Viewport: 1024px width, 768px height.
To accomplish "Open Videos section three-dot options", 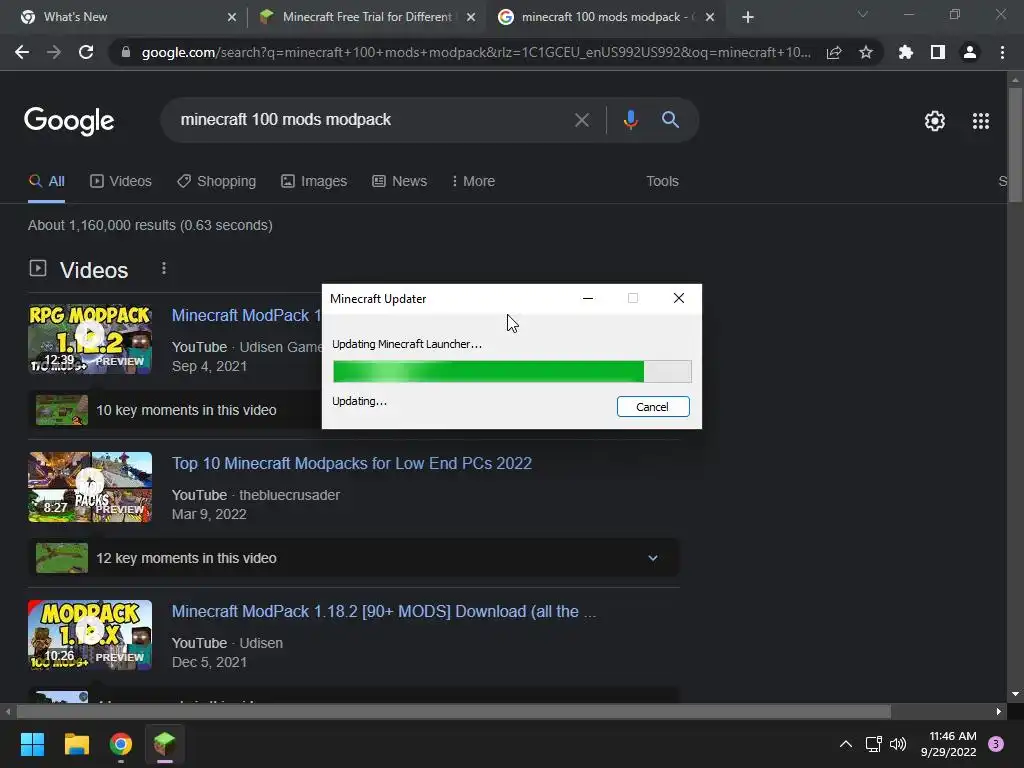I will click(164, 268).
